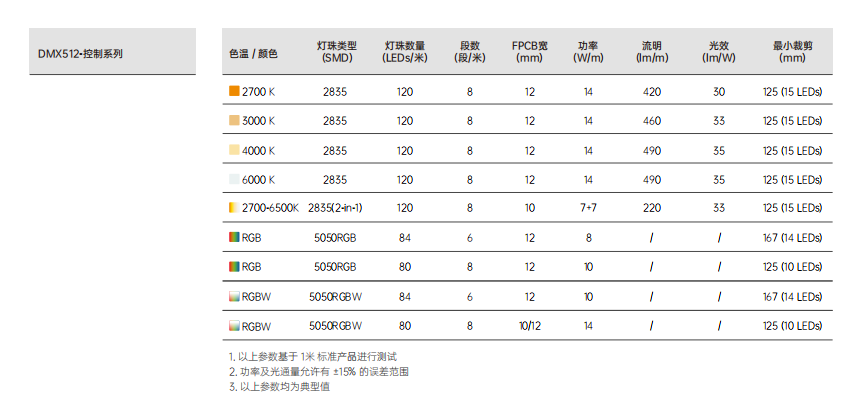Viewport: 866px width, 420px height.
Task: Click the 色温 / 颜色 column header
Action: tap(254, 54)
